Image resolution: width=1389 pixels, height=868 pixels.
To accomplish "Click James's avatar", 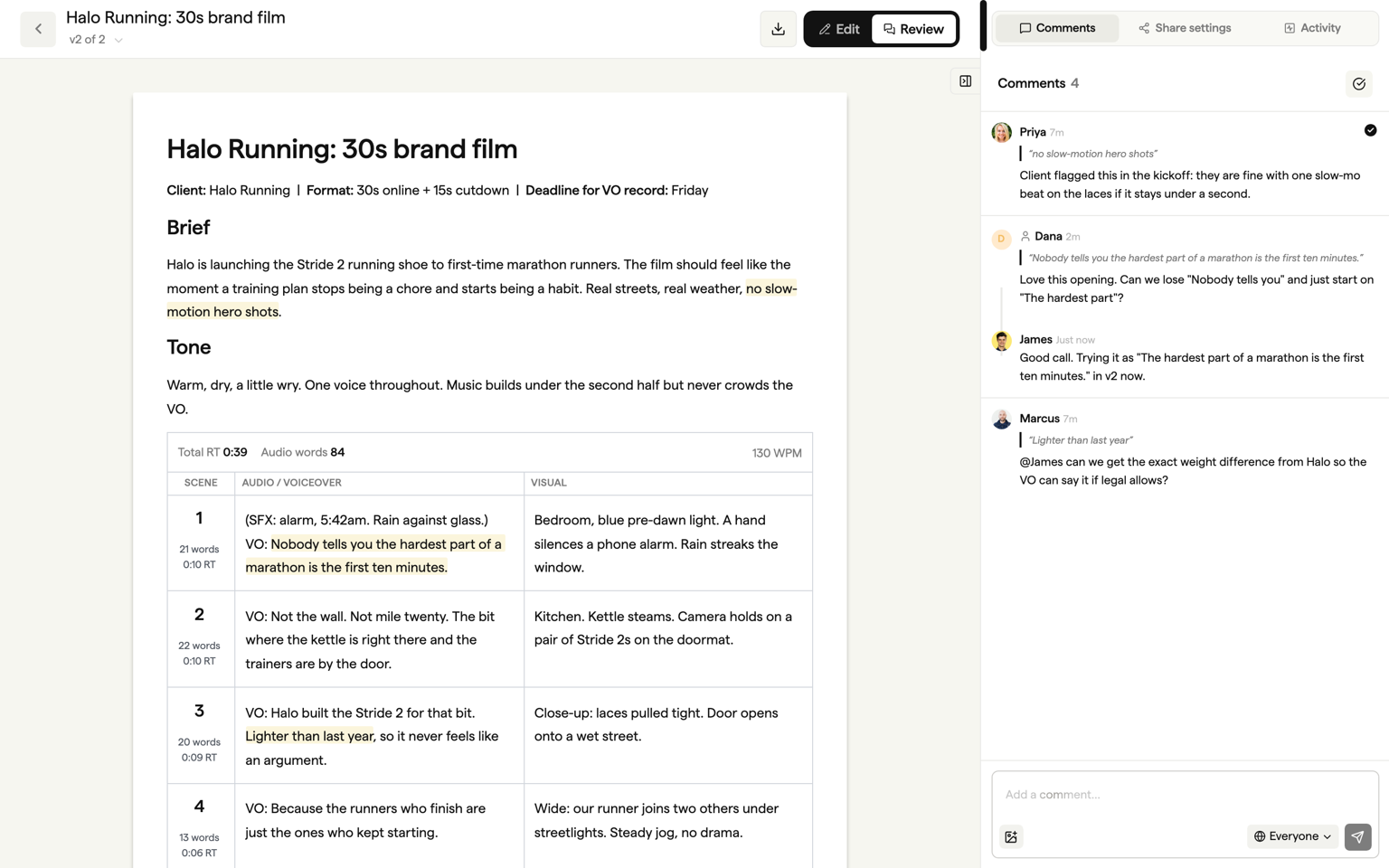I will pos(1001,341).
